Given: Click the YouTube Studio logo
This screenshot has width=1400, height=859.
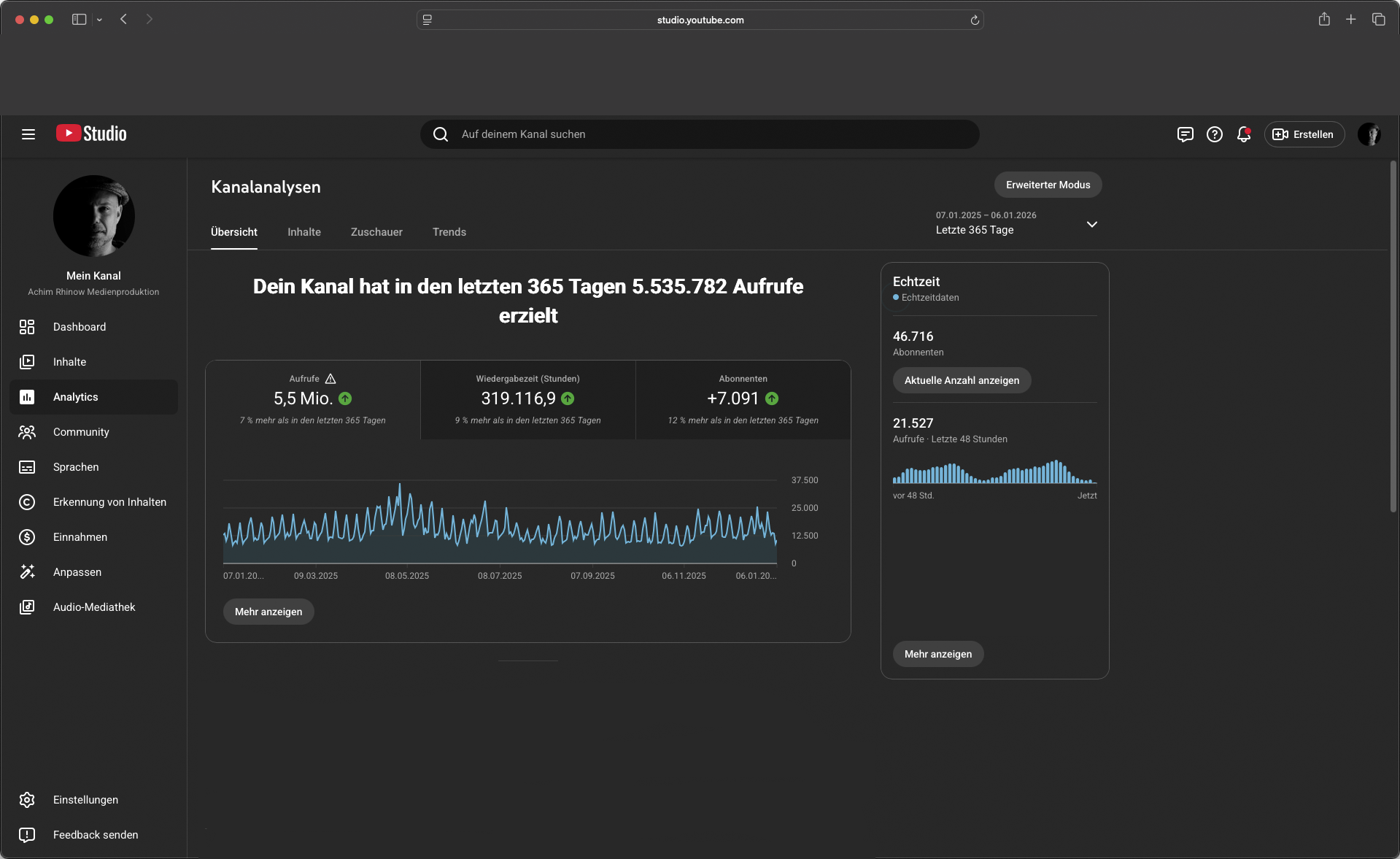Looking at the screenshot, I should coord(91,134).
